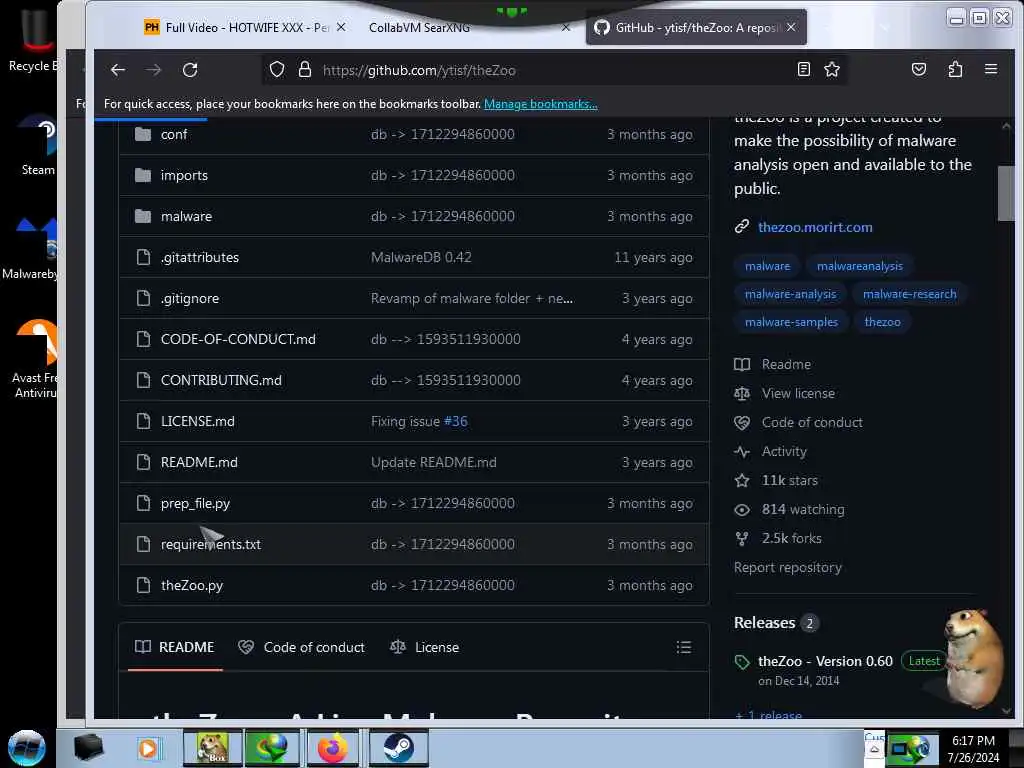Image resolution: width=1024 pixels, height=768 pixels.
Task: Open the .gitattributes file
Action: point(200,257)
